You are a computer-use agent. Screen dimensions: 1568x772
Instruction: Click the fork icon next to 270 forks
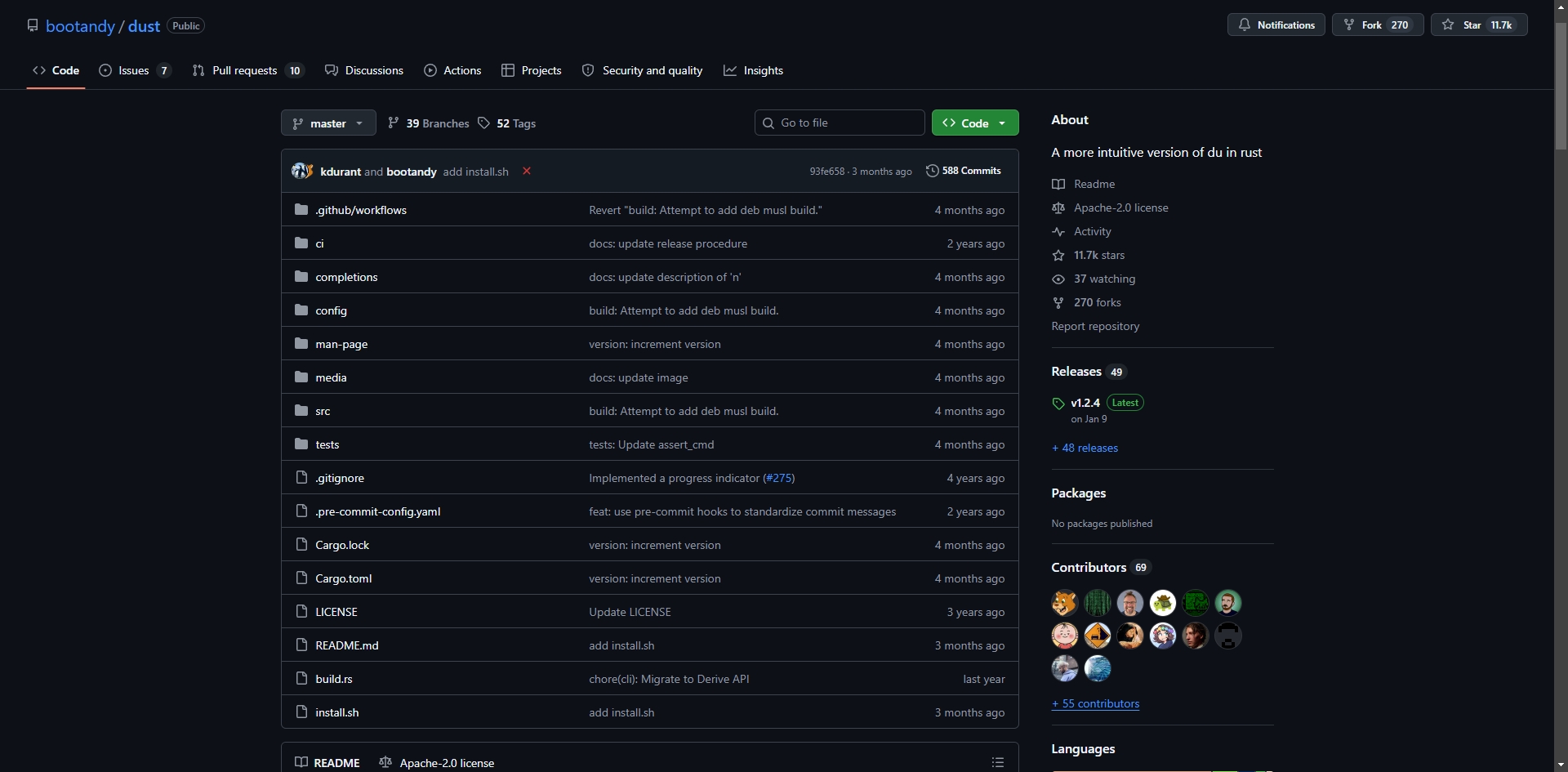pos(1058,303)
